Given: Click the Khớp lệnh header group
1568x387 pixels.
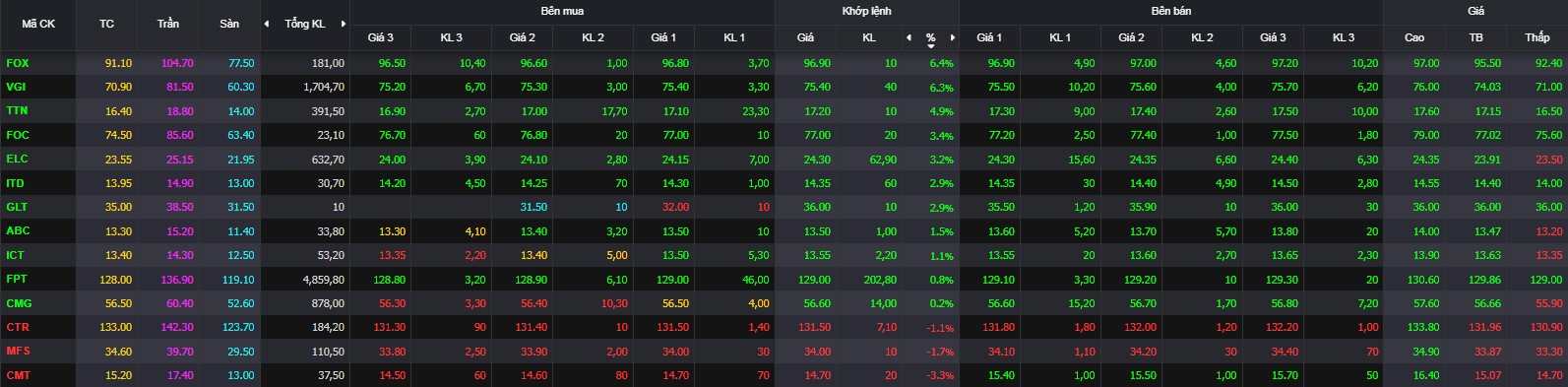Looking at the screenshot, I should tap(866, 11).
